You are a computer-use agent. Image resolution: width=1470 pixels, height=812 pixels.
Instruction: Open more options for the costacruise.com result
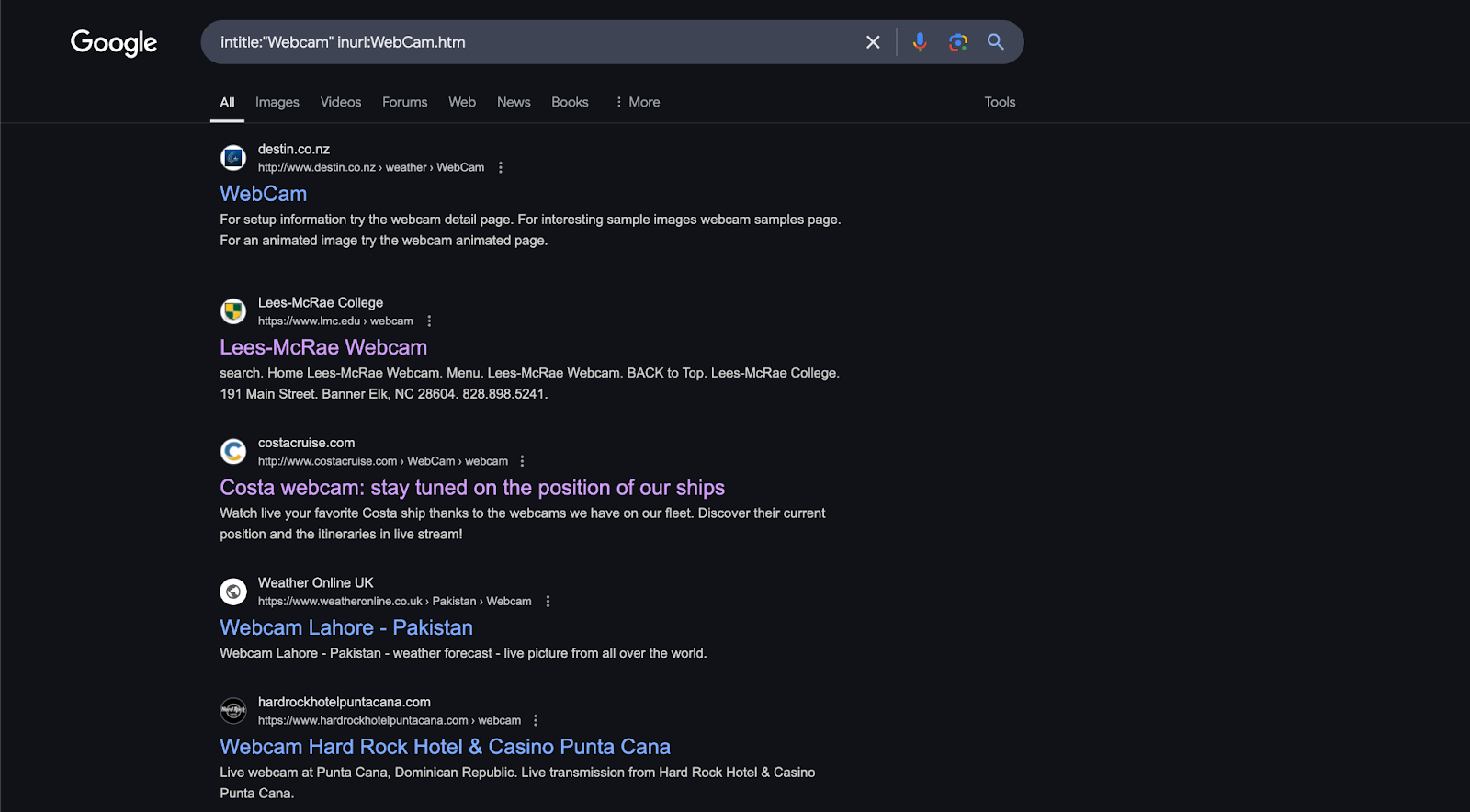click(523, 461)
